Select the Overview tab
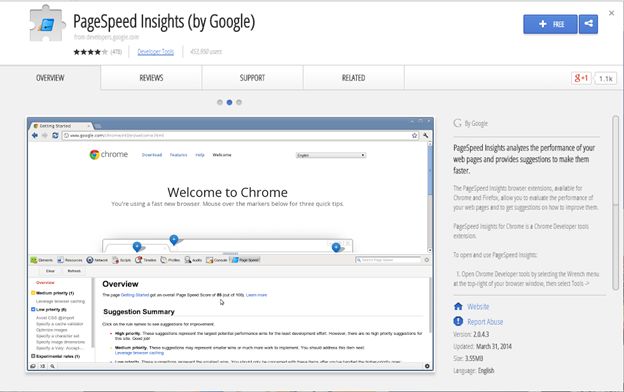The width and height of the screenshot is (624, 392). tap(50, 78)
